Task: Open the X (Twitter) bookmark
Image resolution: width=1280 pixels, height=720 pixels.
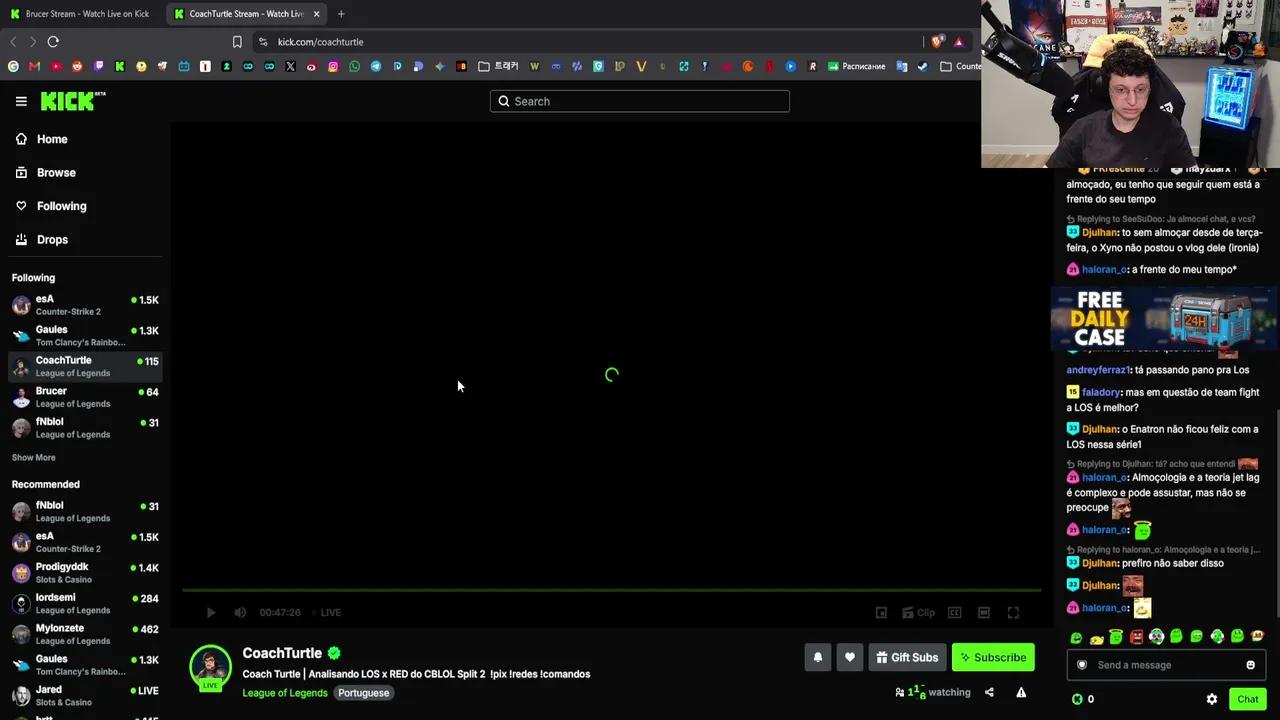Action: tap(290, 66)
